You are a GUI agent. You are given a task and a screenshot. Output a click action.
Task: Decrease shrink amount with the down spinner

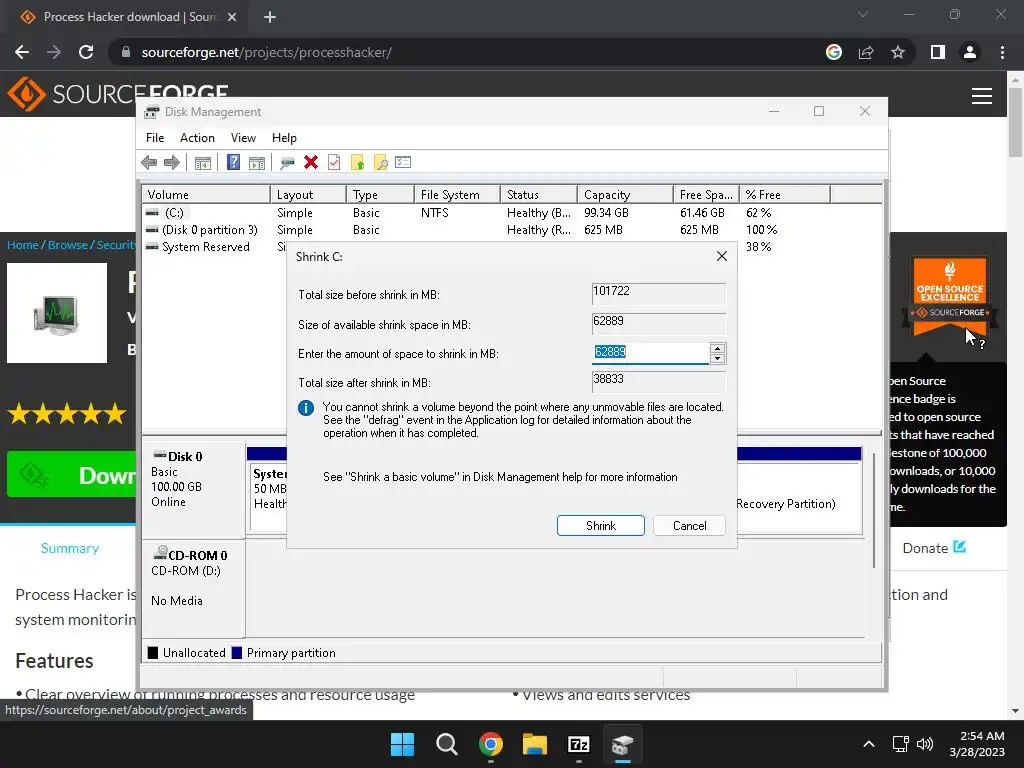point(718,359)
